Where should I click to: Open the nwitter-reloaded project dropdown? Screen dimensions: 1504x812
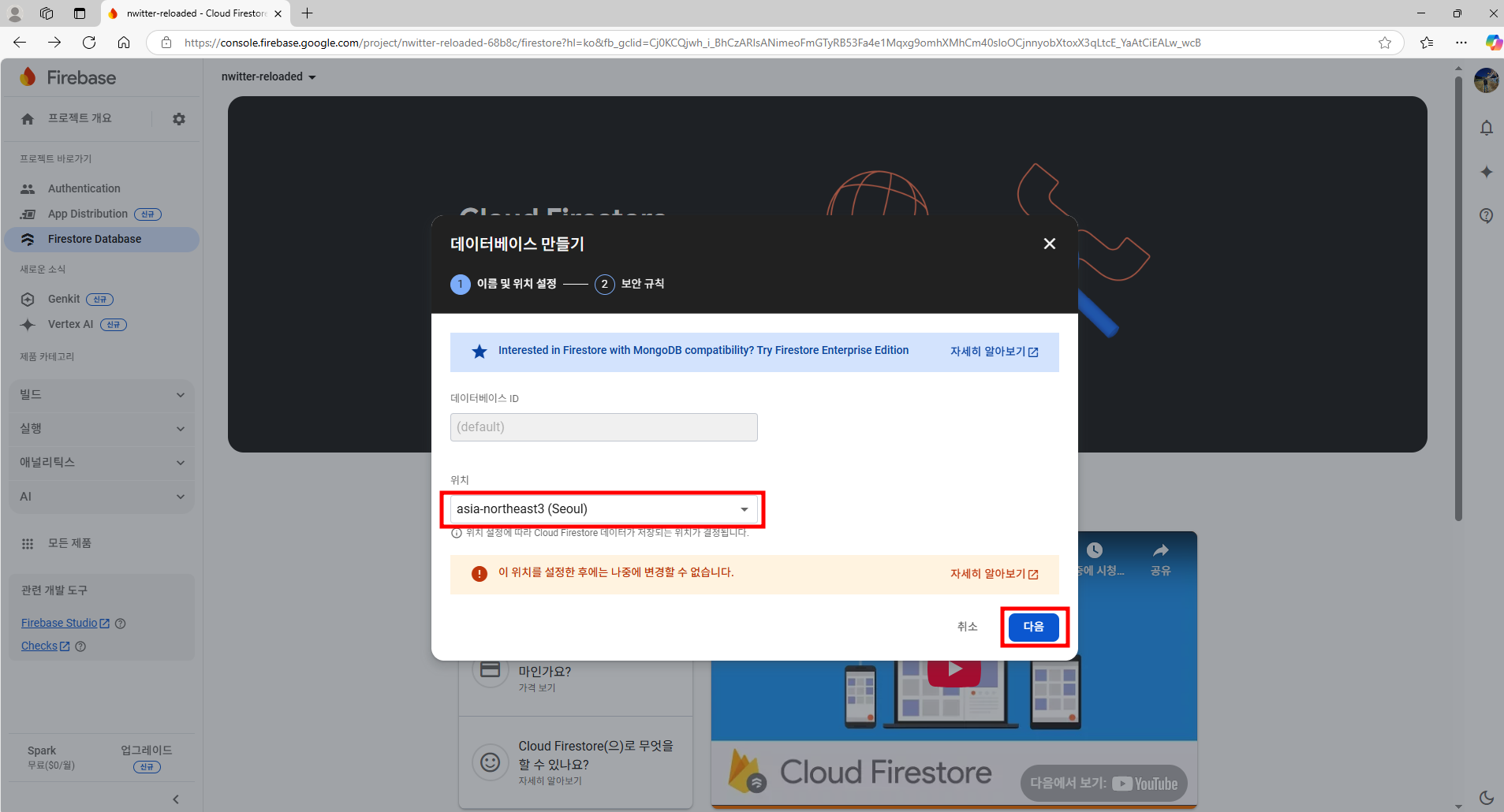click(x=268, y=76)
